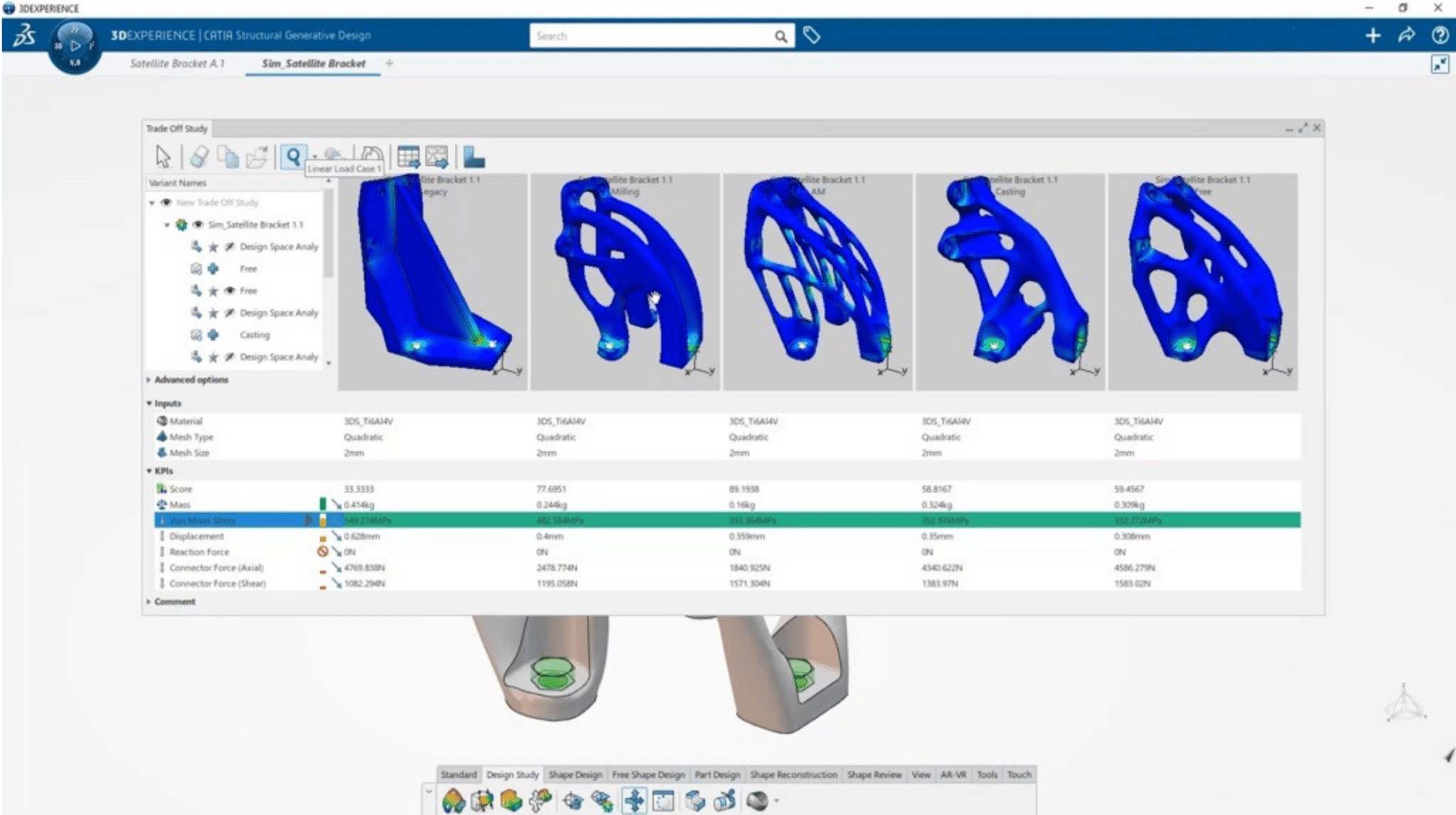Click the variant tree scrollbar down arrow

pos(328,363)
